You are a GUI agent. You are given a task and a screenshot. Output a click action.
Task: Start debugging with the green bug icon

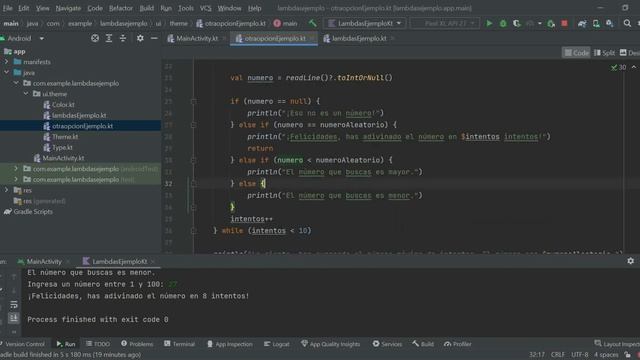pos(503,24)
